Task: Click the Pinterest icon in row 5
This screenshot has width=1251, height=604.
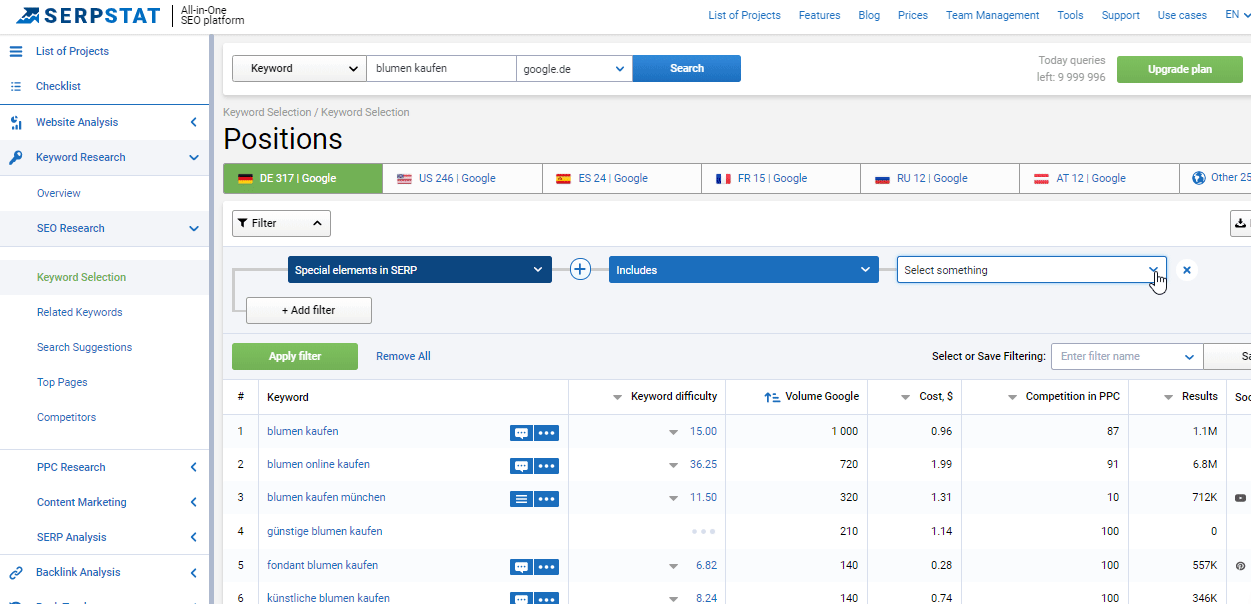Action: click(1240, 566)
